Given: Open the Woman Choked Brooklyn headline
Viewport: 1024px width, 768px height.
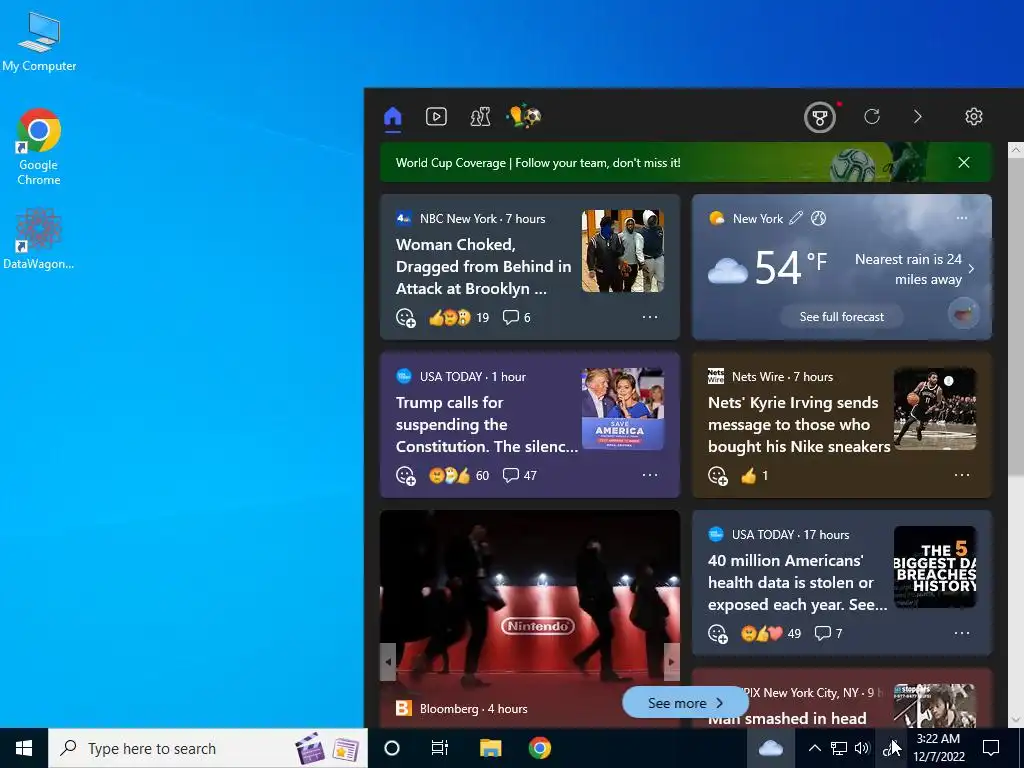Looking at the screenshot, I should tap(483, 266).
